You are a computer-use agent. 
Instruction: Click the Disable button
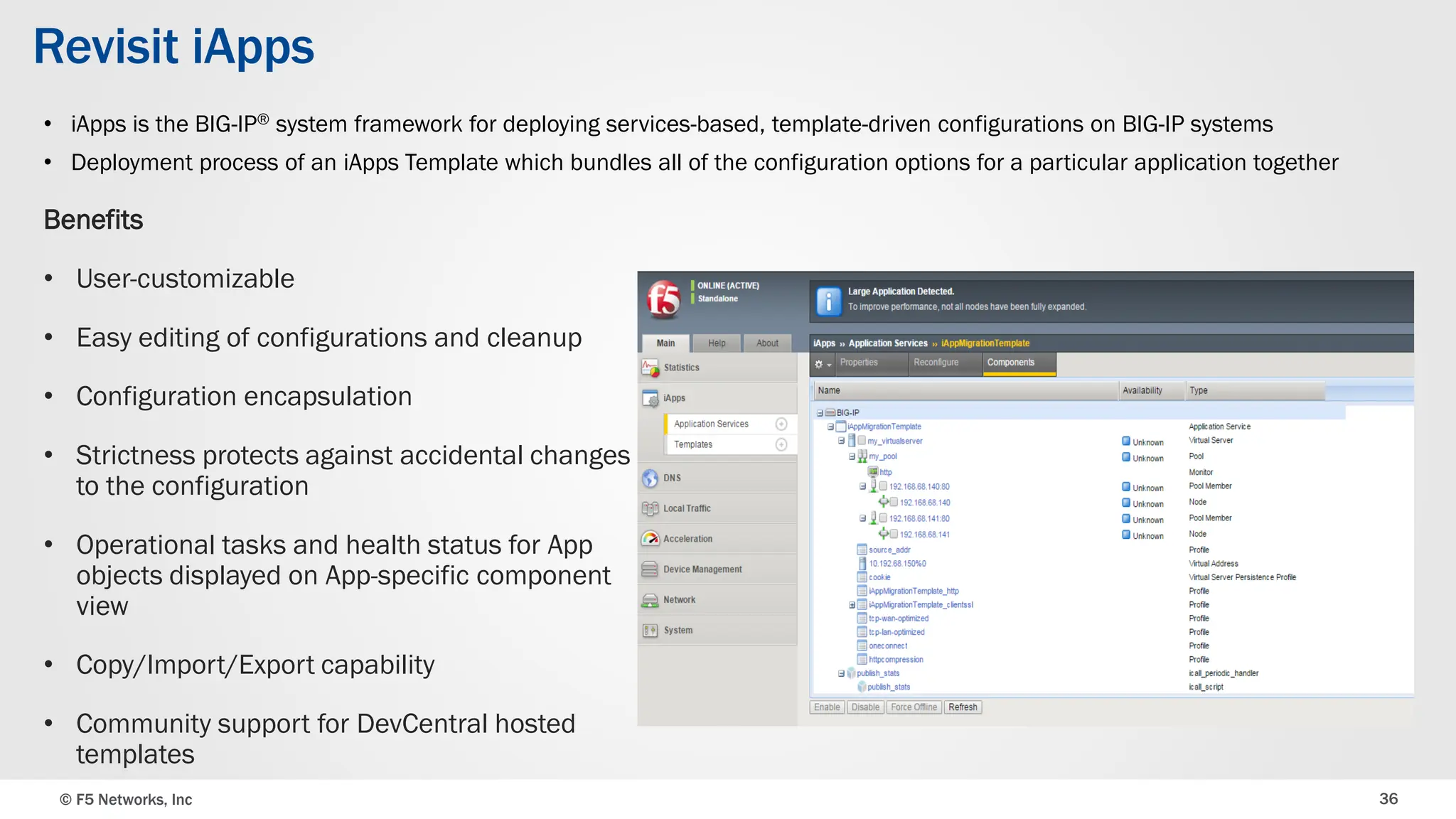pos(865,707)
